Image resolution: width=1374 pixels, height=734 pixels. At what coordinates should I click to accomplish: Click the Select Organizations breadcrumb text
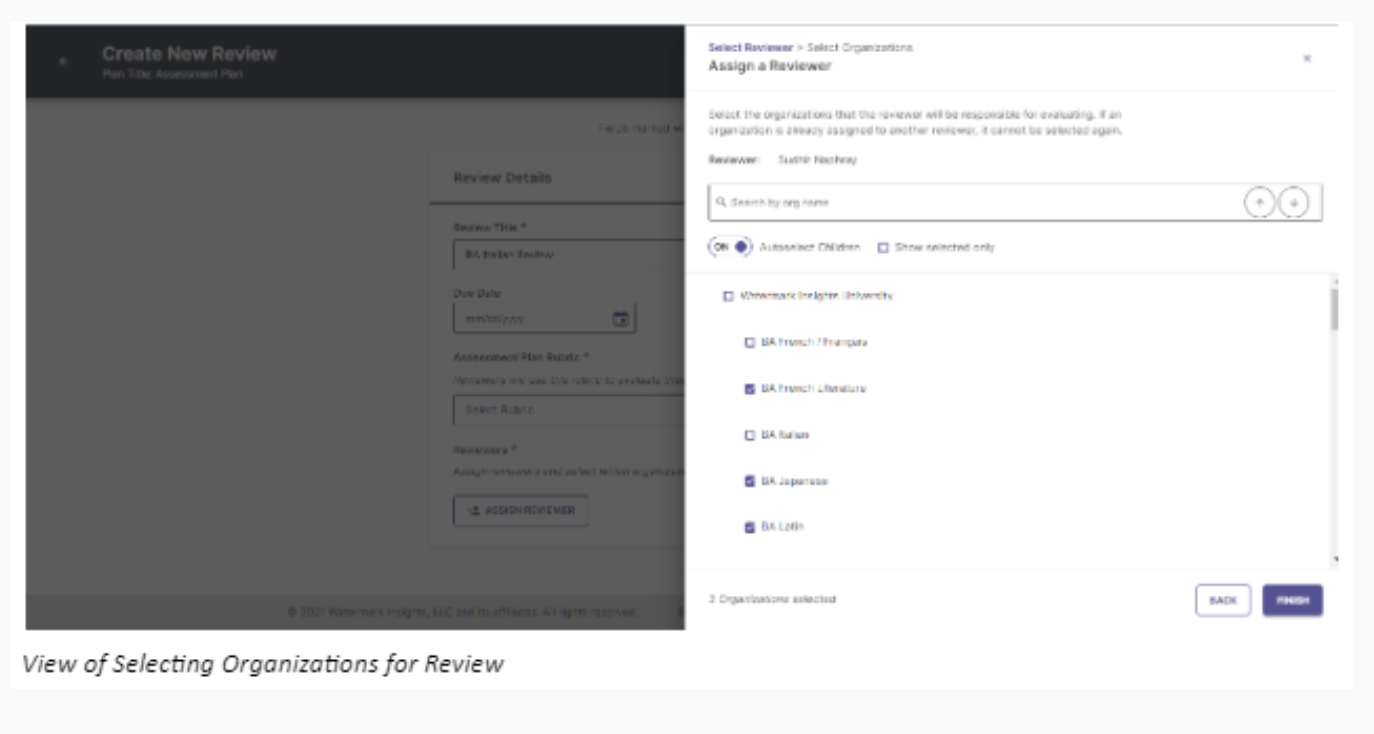tap(859, 47)
